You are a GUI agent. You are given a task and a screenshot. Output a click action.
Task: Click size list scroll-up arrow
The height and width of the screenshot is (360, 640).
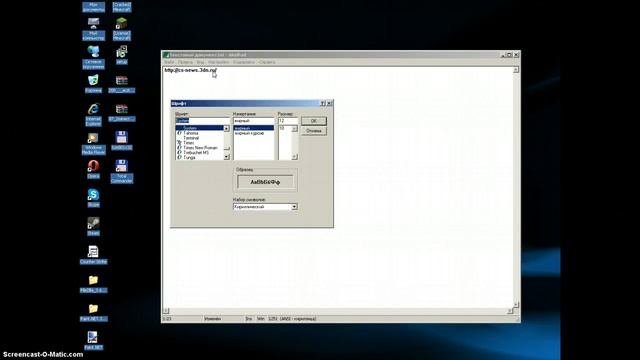pos(294,129)
